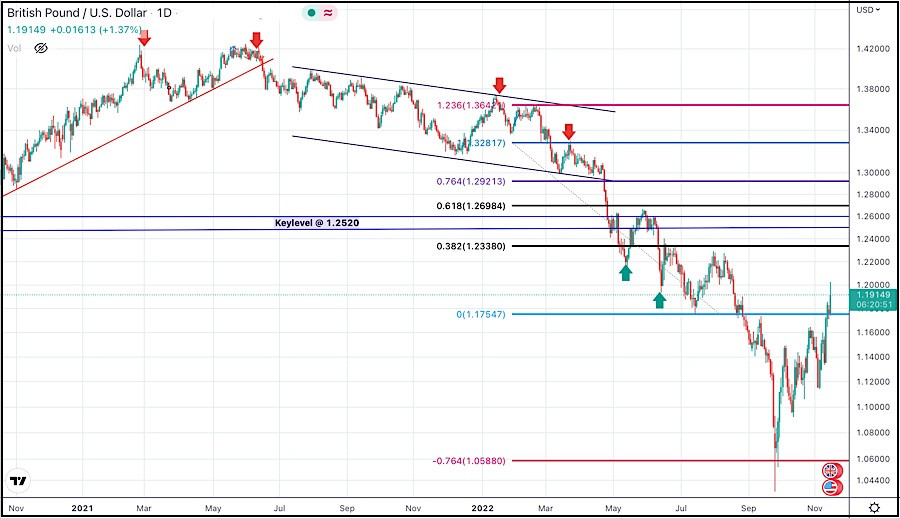Viewport: 900px width, 519px height.
Task: Toggle the volume indicator visibility eye icon
Action: pos(41,48)
